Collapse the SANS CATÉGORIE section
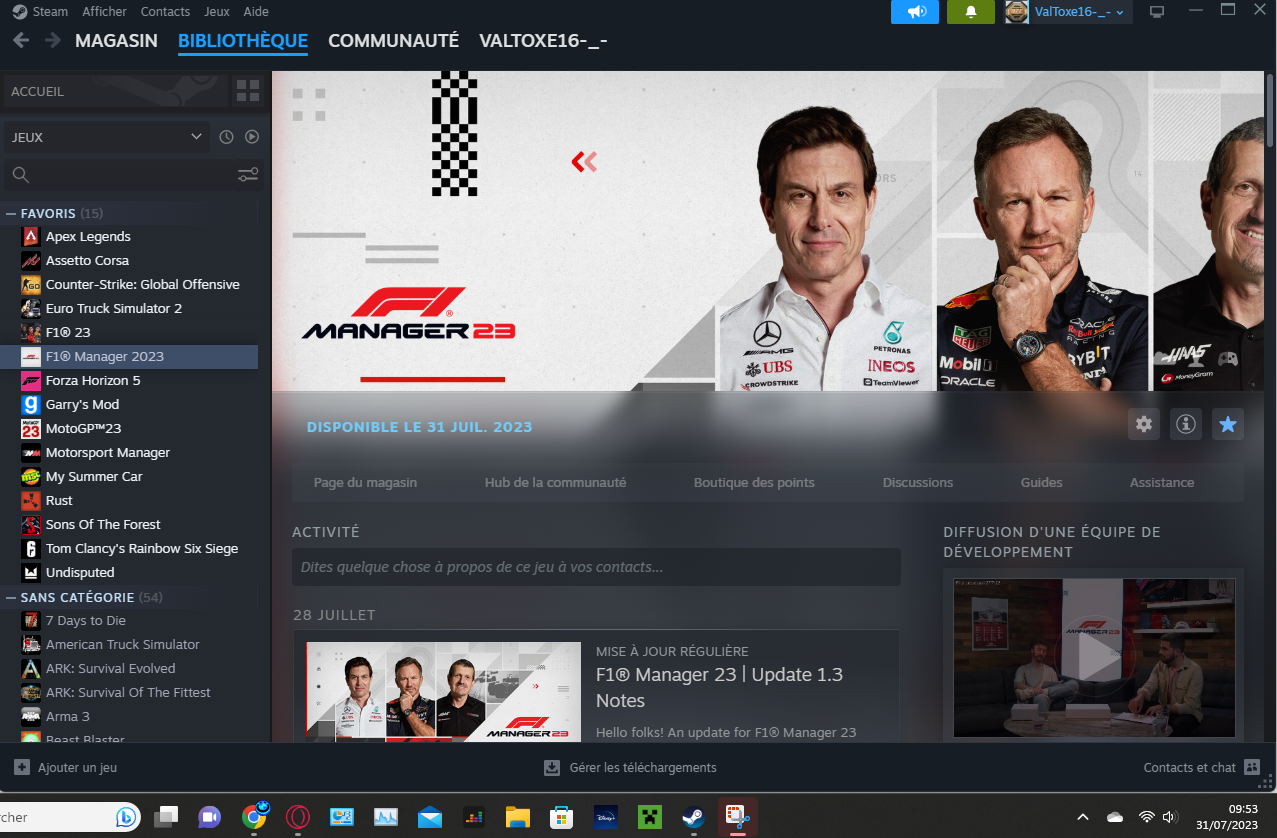This screenshot has width=1277, height=838. click(x=11, y=597)
